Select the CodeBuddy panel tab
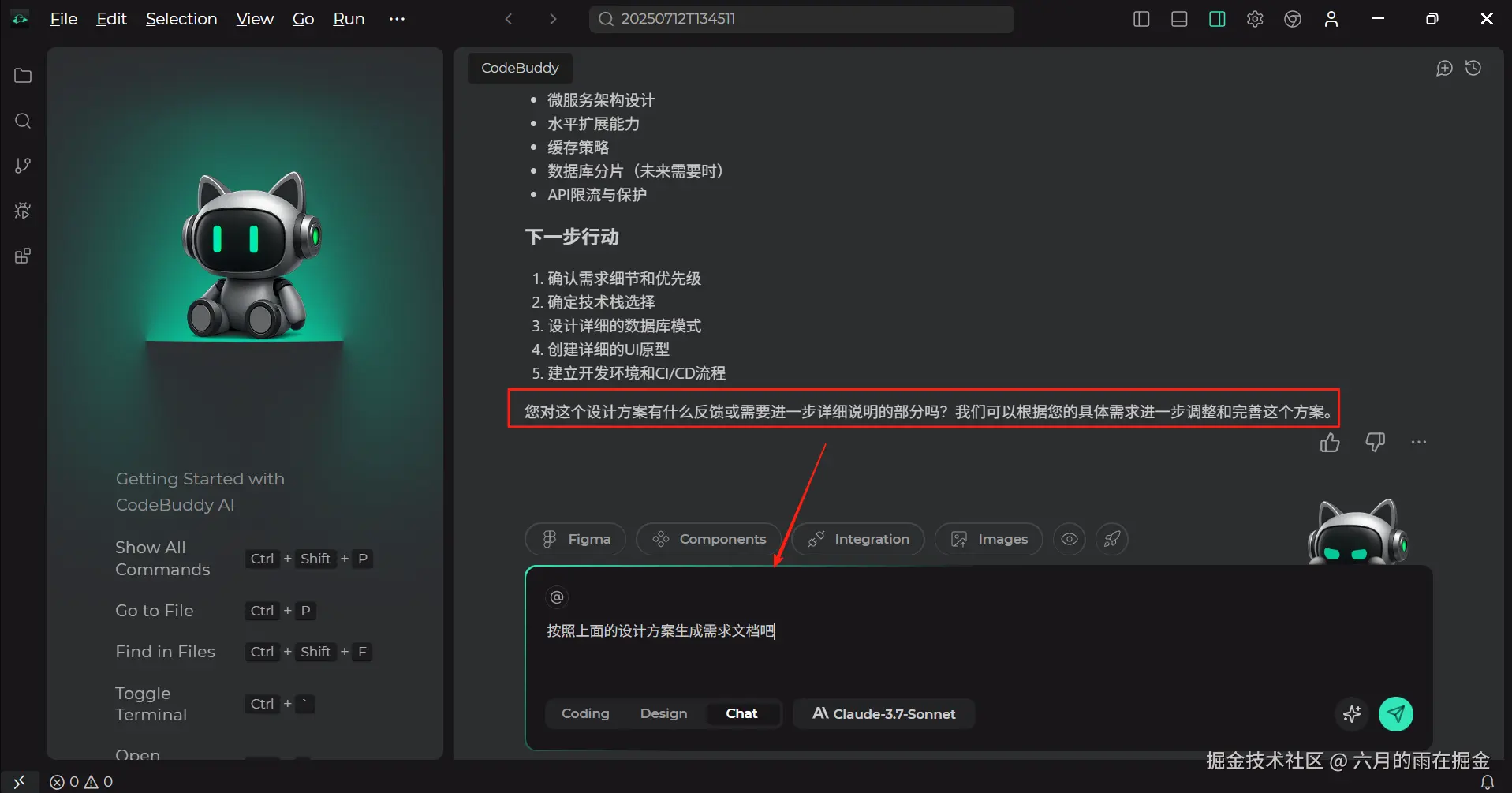Viewport: 1512px width, 793px height. [520, 68]
